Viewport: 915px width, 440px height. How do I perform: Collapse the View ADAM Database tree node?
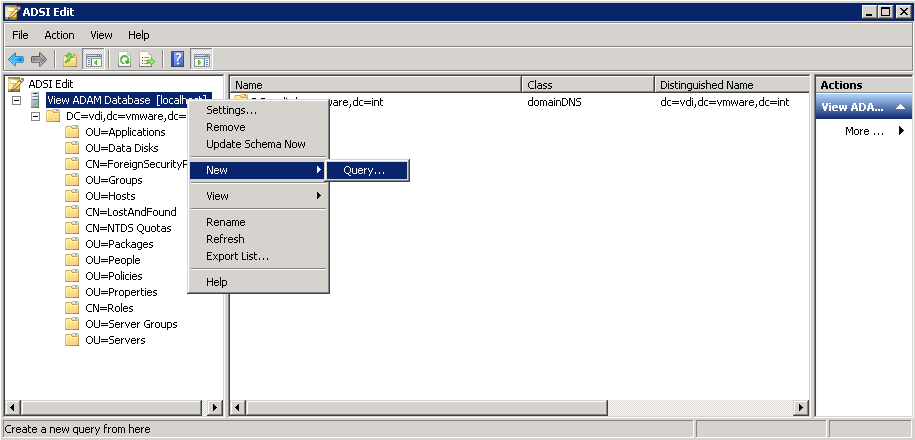coord(16,100)
